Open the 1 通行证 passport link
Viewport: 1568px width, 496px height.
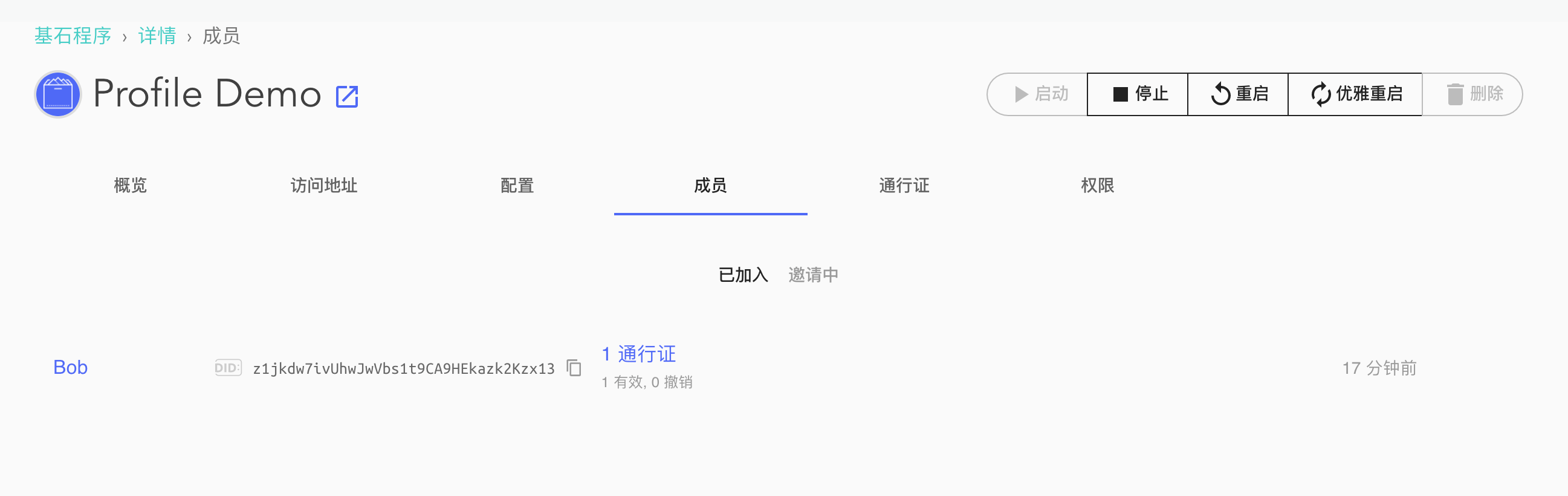(x=638, y=354)
